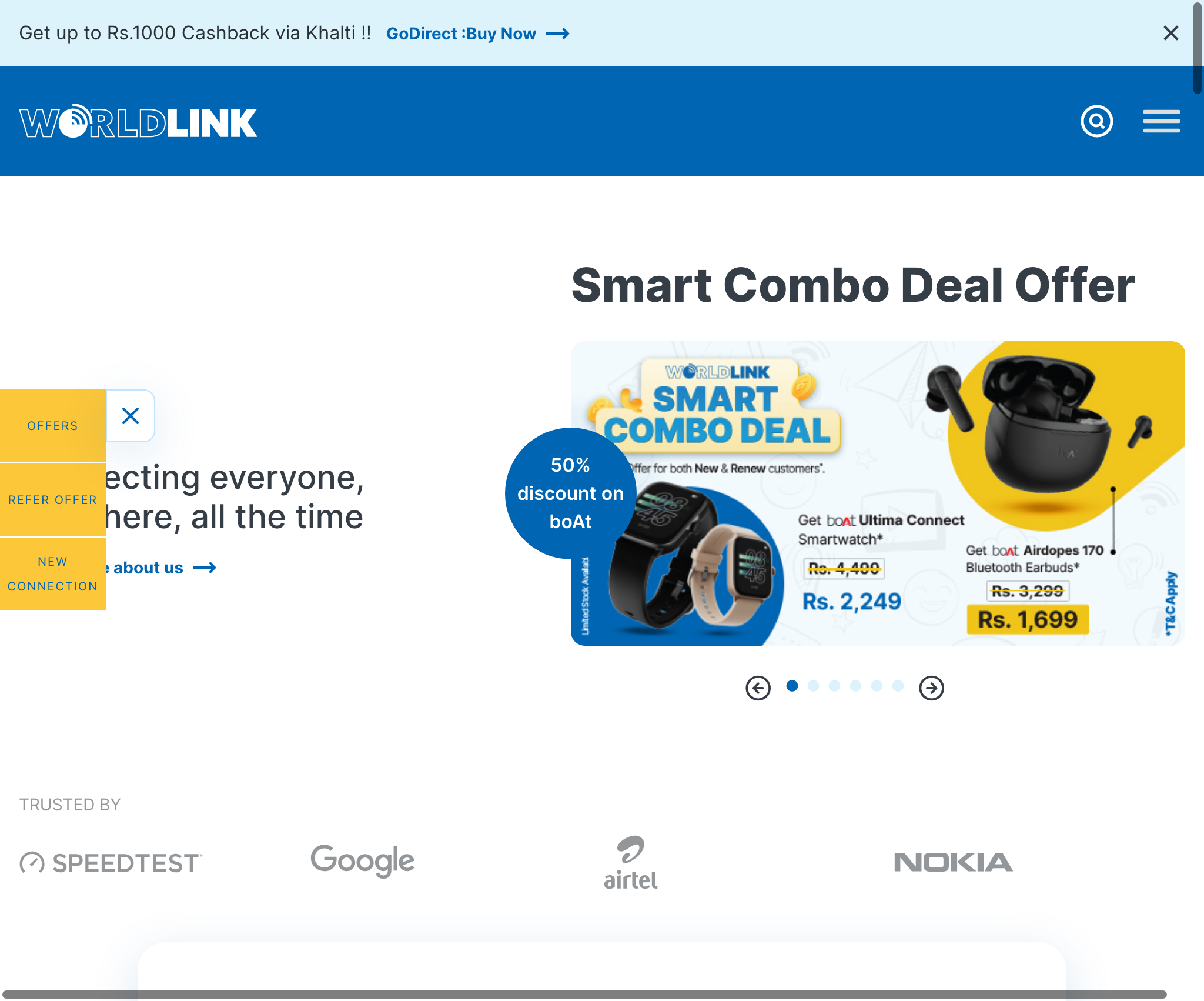The height and width of the screenshot is (1001, 1204).
Task: Dismiss the Khalti cashback banner
Action: point(1170,33)
